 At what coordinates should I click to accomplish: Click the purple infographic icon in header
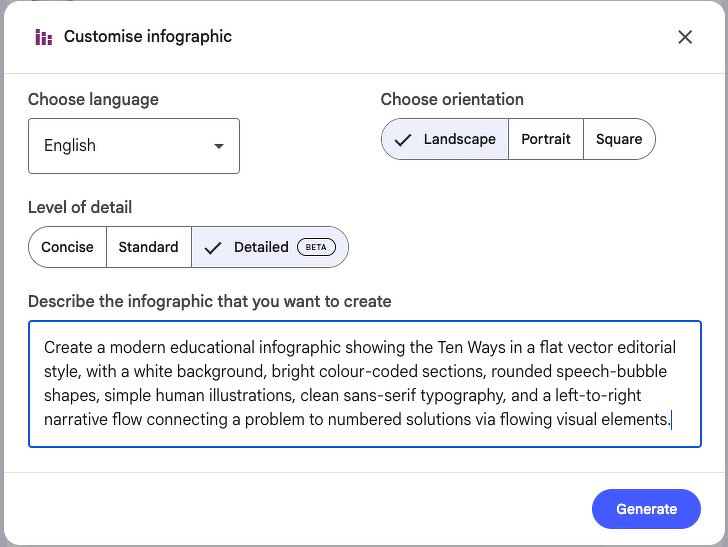(x=44, y=37)
